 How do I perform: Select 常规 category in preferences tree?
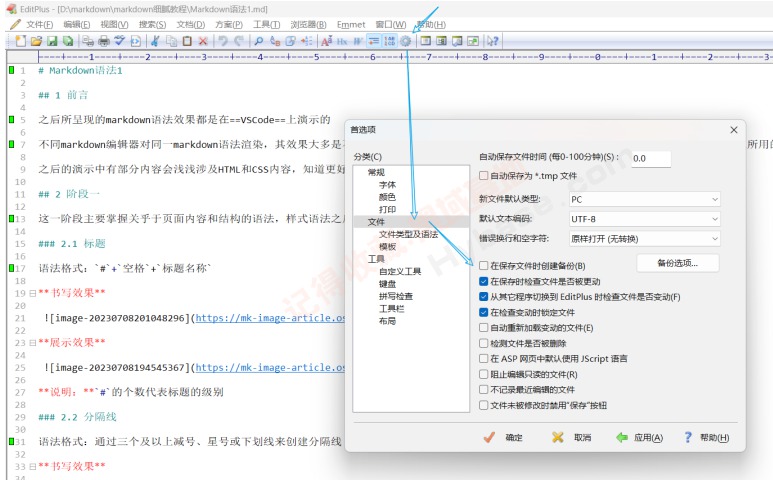coord(376,172)
